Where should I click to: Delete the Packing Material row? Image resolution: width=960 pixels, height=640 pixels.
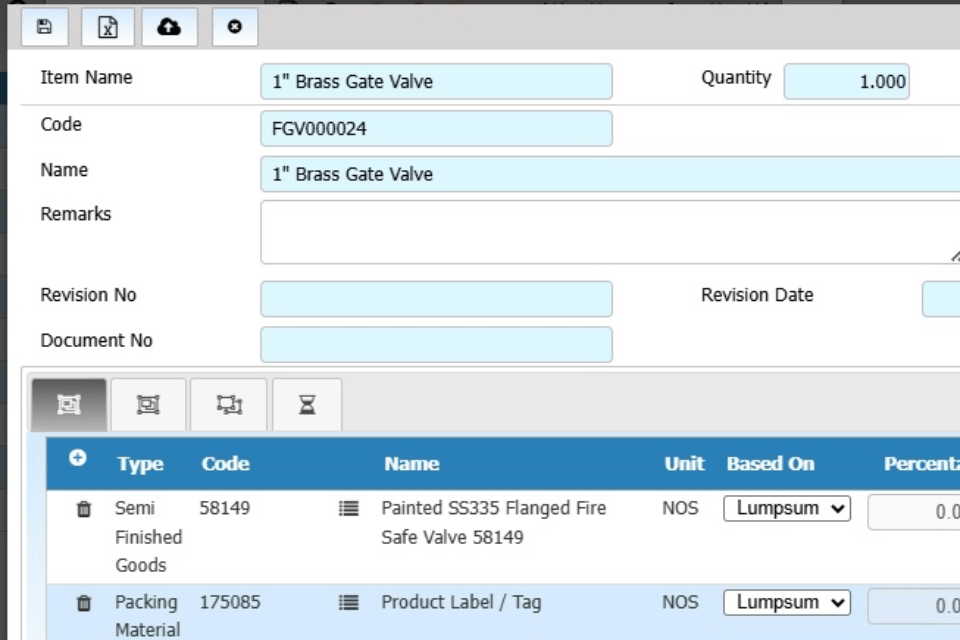click(x=84, y=603)
